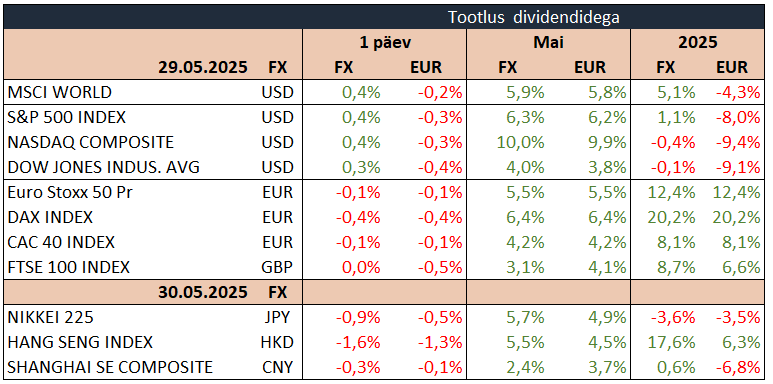773x384 pixels.
Task: Click the Mai column header
Action: point(548,42)
